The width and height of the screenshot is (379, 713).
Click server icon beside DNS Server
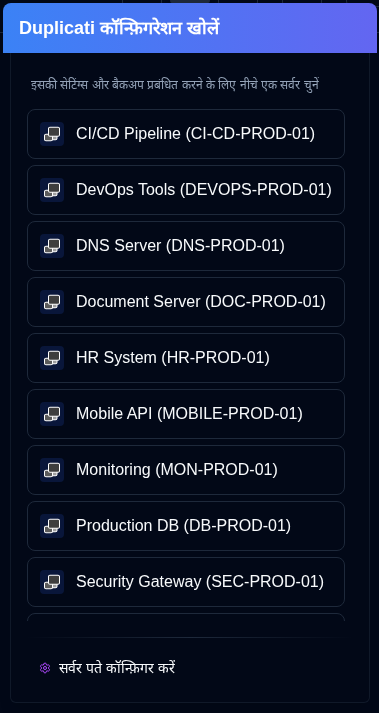point(52,246)
